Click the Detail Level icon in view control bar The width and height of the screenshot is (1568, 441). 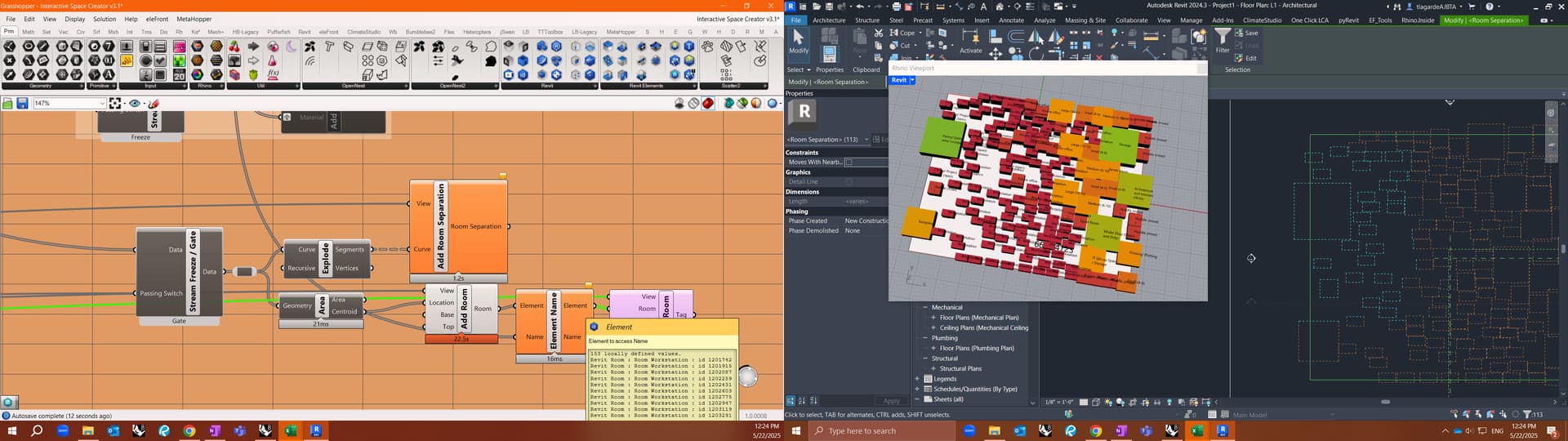[1084, 402]
